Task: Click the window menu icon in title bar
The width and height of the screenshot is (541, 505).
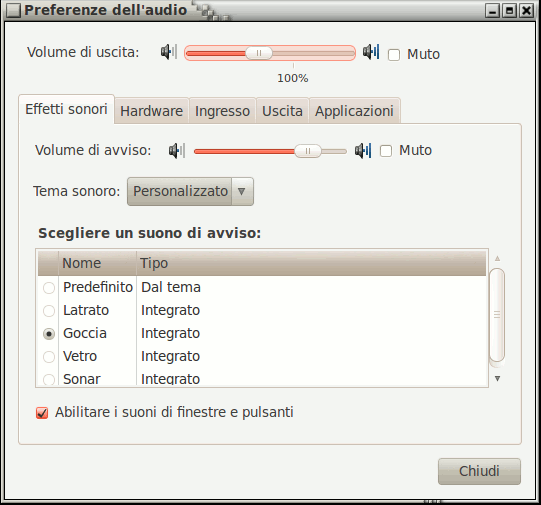Action: 13,10
